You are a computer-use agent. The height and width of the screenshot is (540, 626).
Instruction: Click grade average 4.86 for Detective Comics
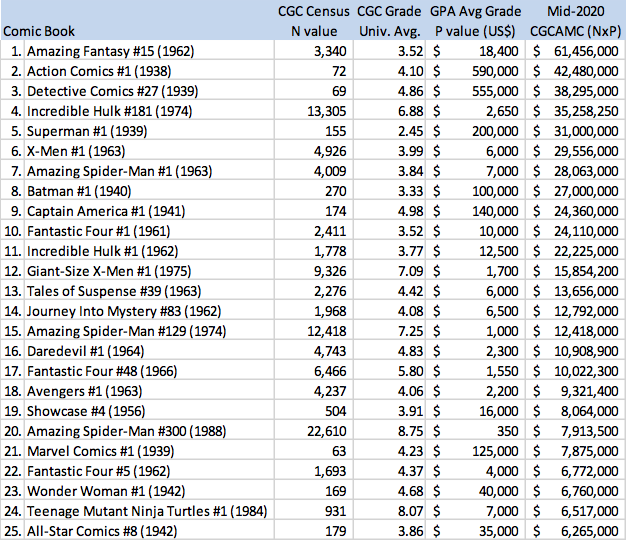(x=410, y=91)
